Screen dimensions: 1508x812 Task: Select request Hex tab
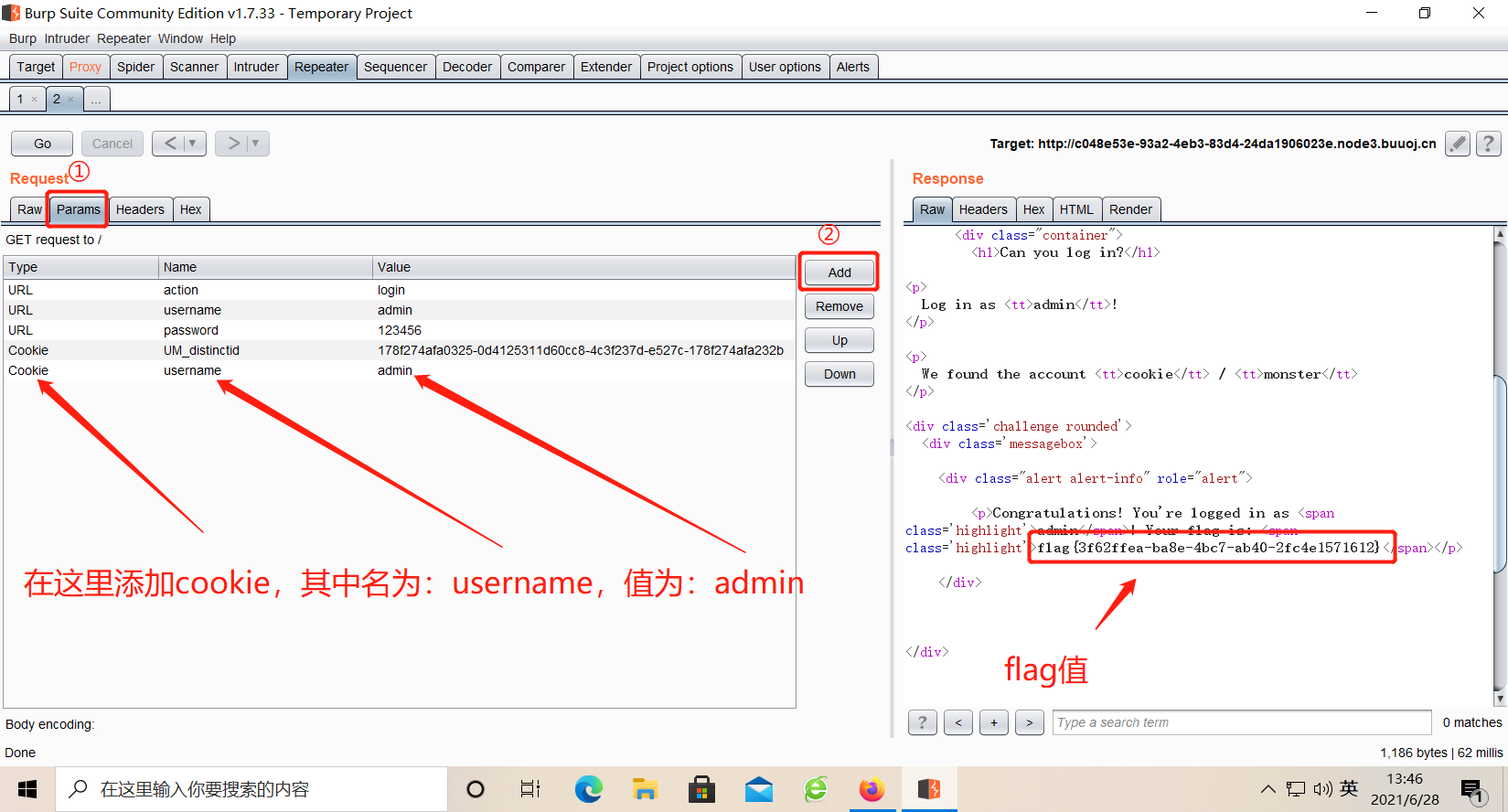coord(191,209)
